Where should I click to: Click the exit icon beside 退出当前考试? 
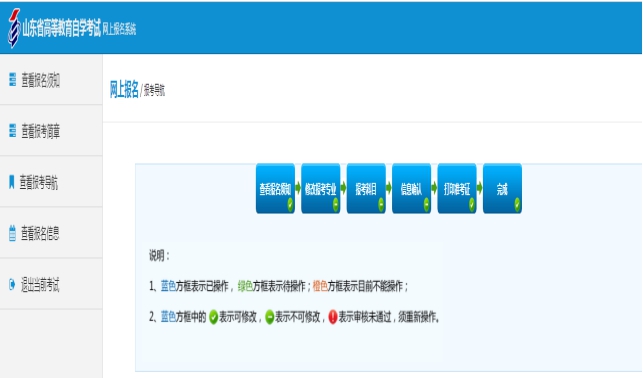click(12, 284)
